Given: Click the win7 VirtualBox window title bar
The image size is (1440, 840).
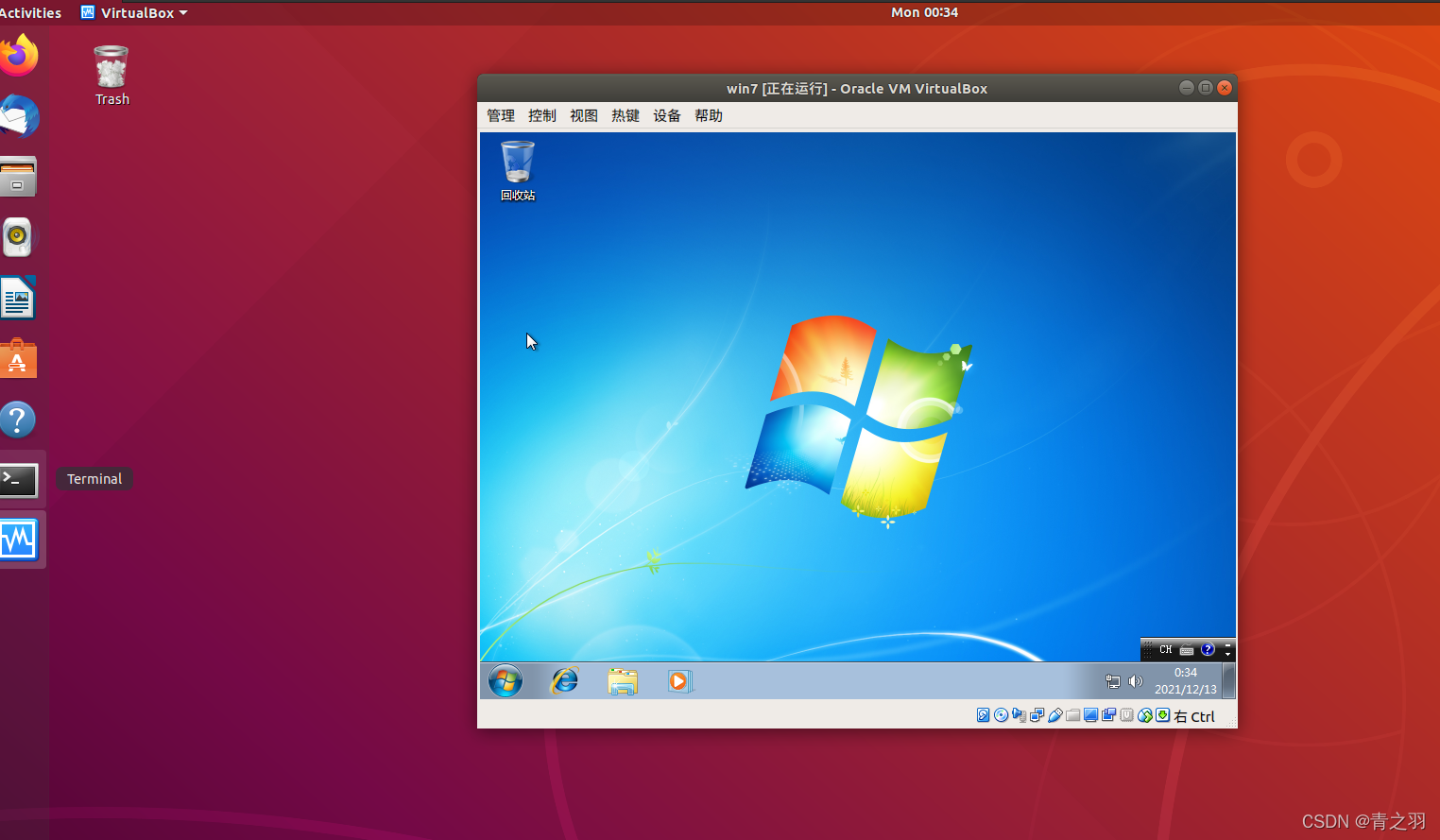Looking at the screenshot, I should [x=857, y=88].
